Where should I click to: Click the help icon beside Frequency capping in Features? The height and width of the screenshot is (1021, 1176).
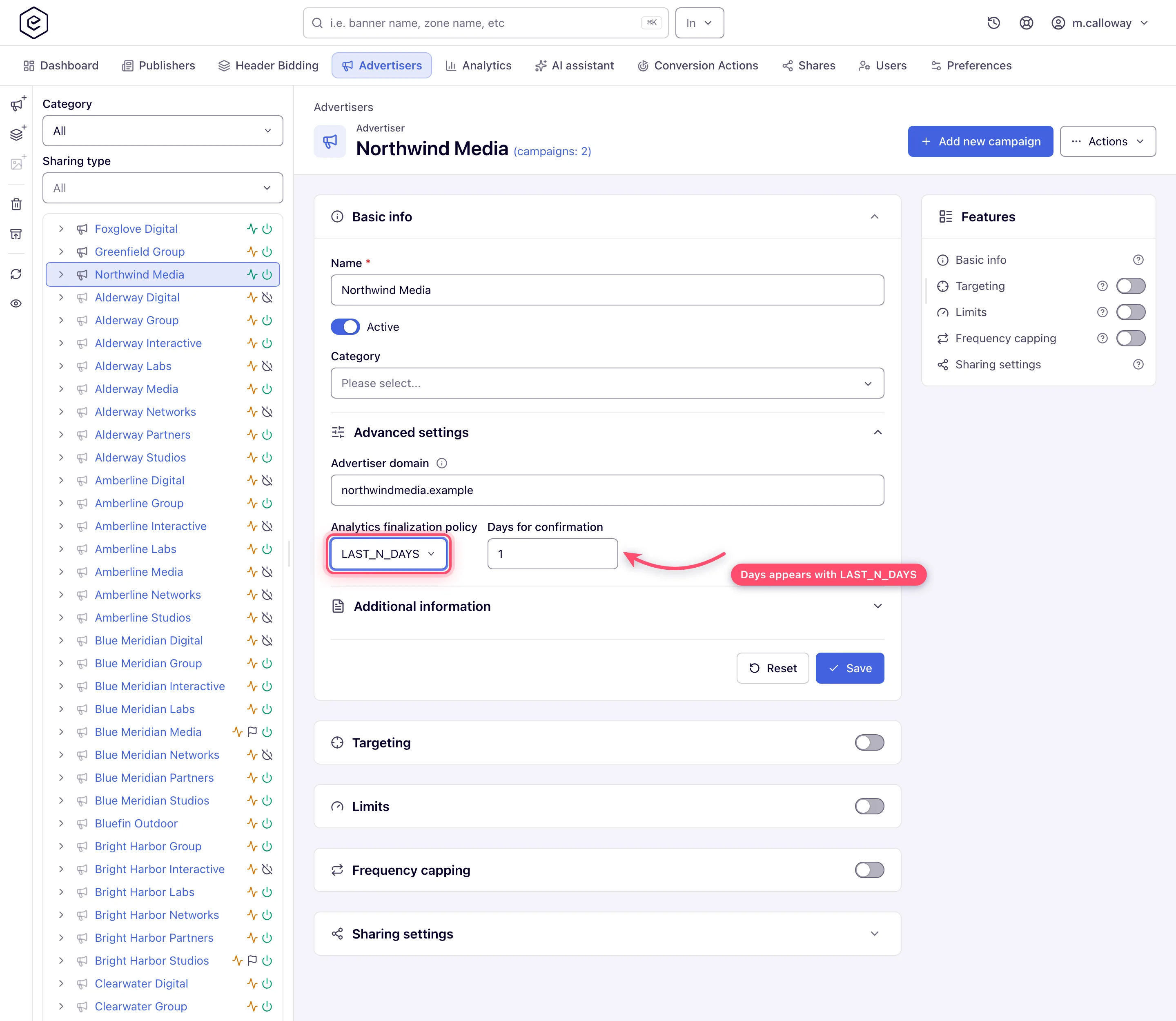tap(1102, 339)
